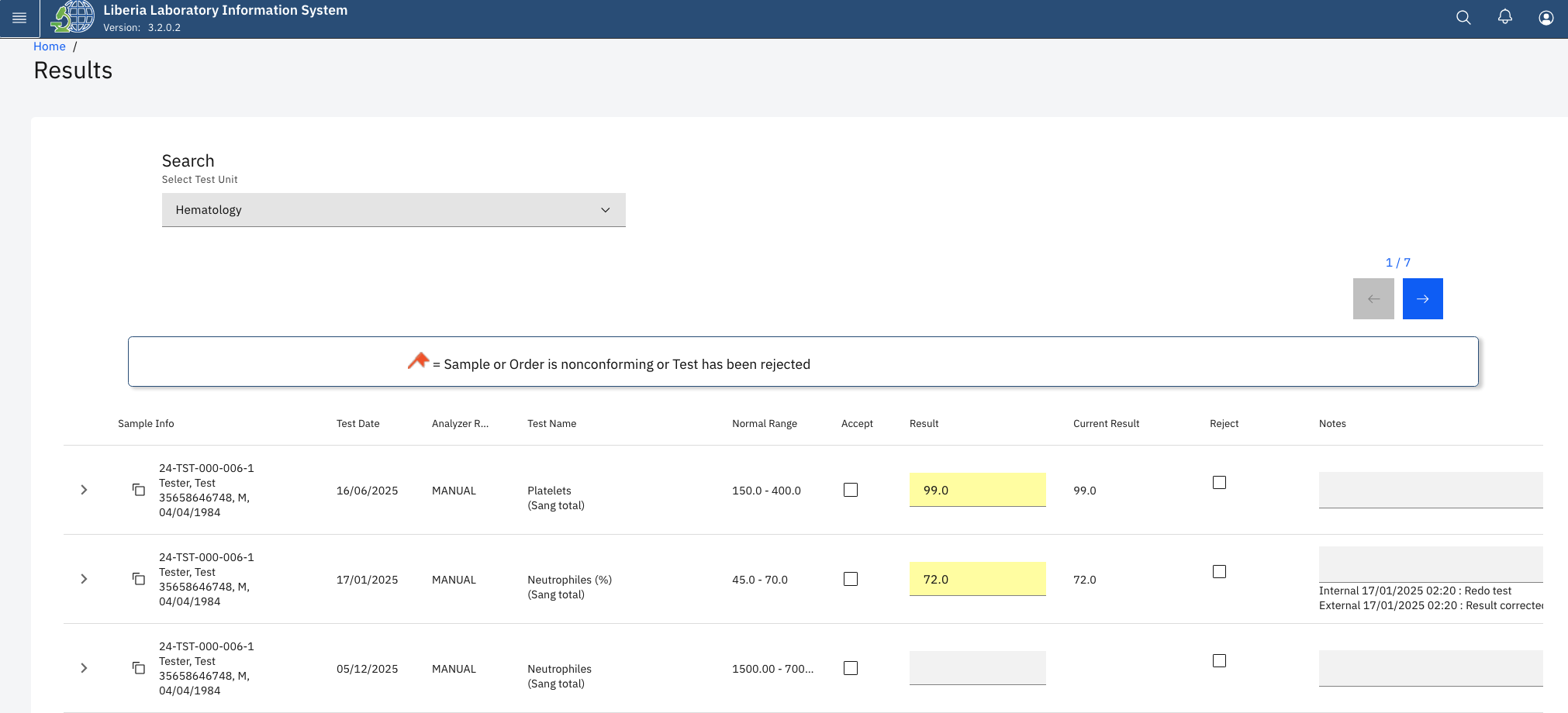Check Accept for Neutrophiles (%) test
This screenshot has width=1568, height=713.
[851, 579]
